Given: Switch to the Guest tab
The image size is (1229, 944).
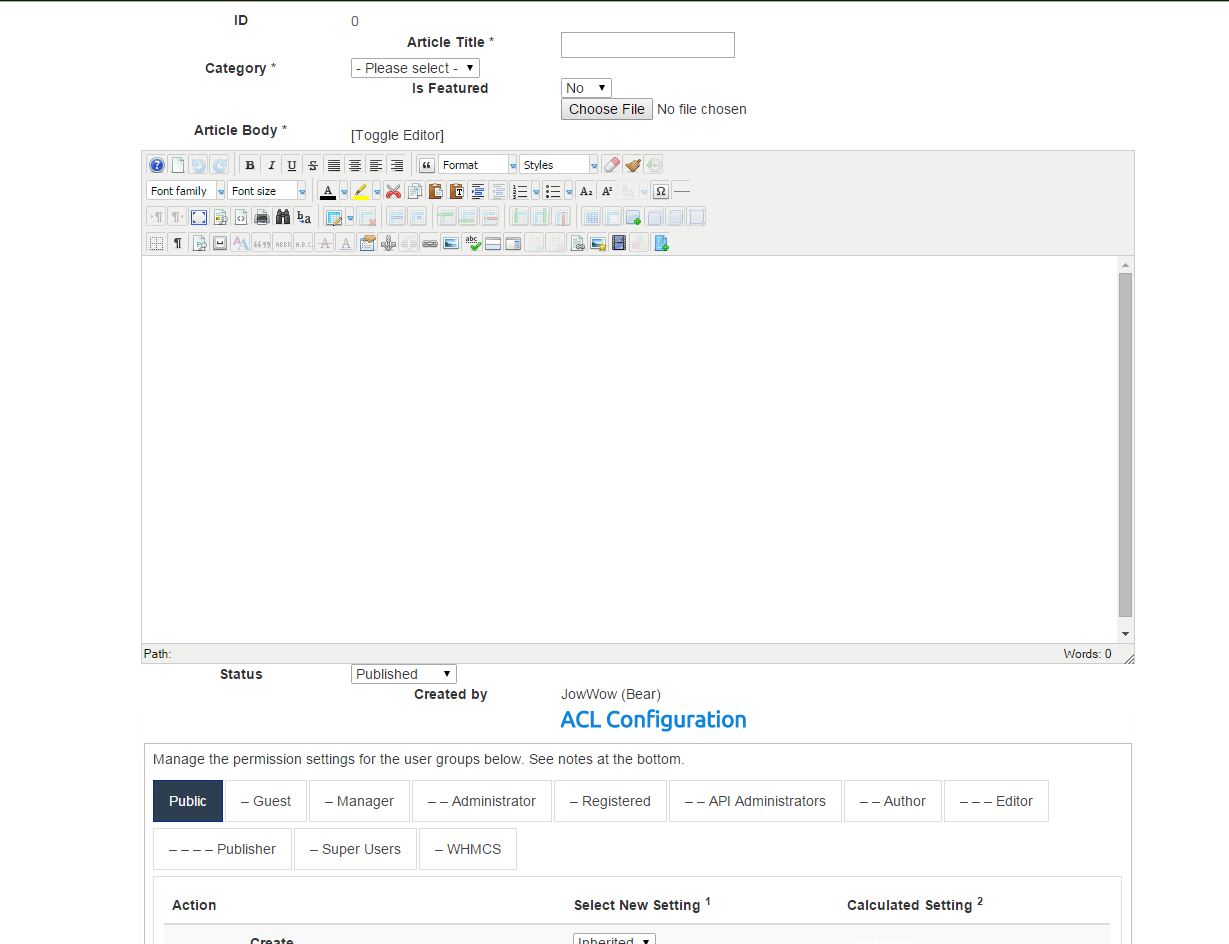Looking at the screenshot, I should tap(266, 801).
